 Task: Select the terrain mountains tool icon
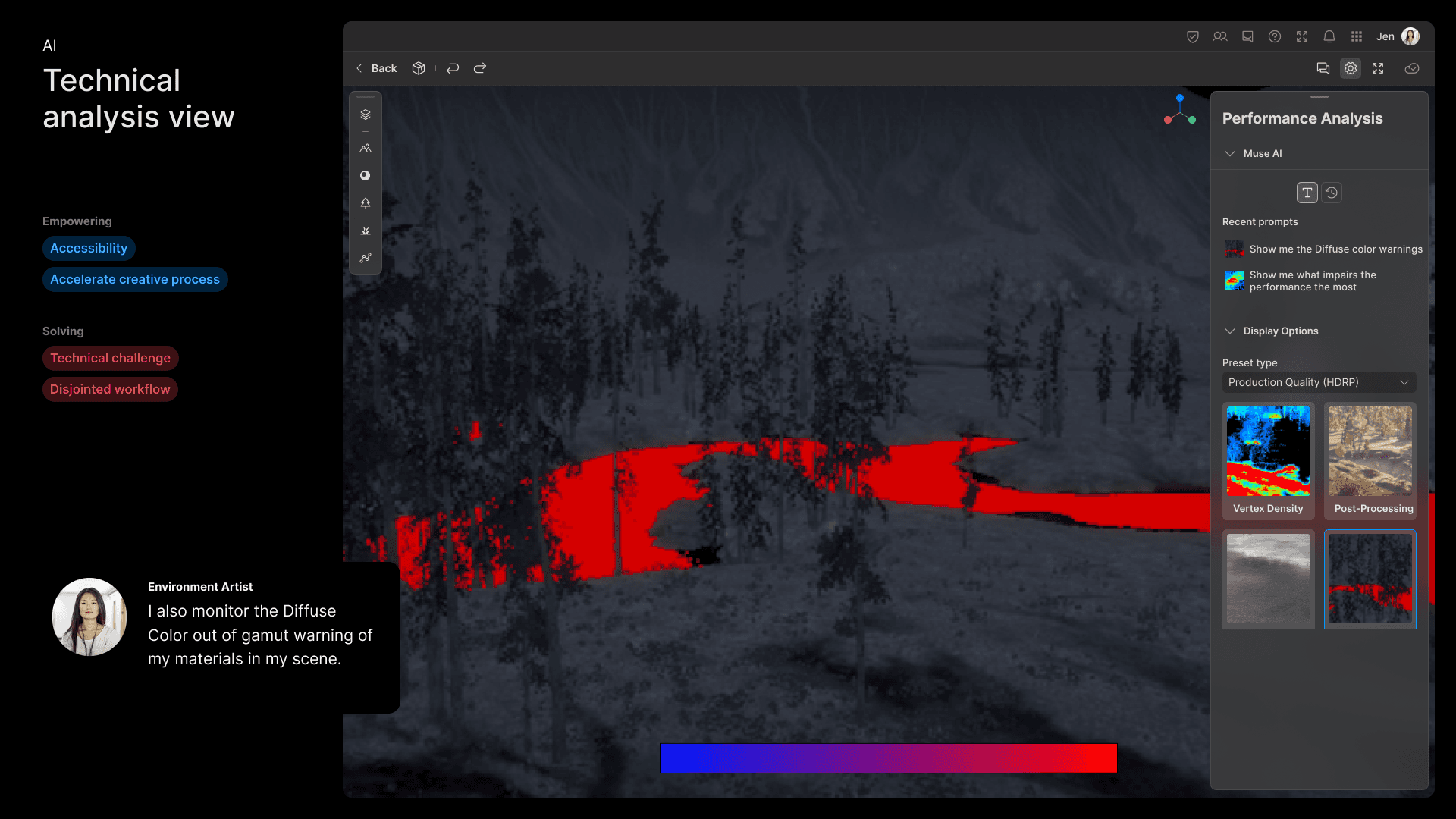point(366,149)
